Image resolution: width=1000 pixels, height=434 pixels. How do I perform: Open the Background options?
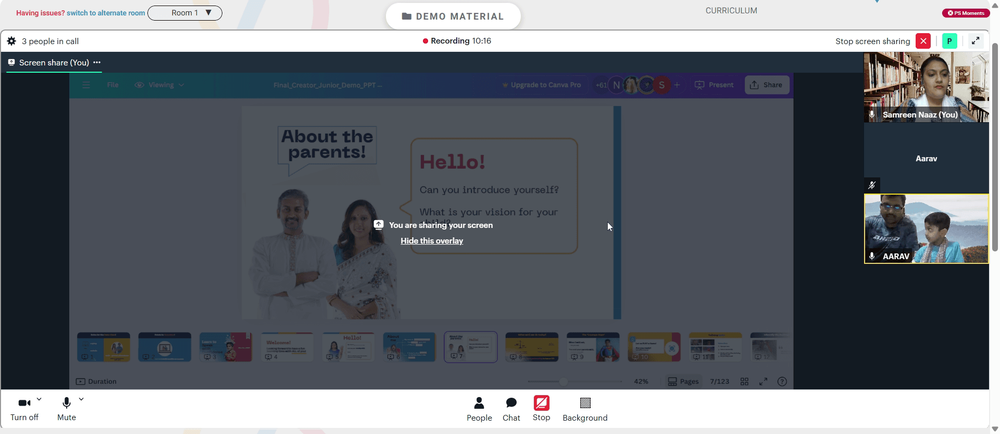click(585, 409)
